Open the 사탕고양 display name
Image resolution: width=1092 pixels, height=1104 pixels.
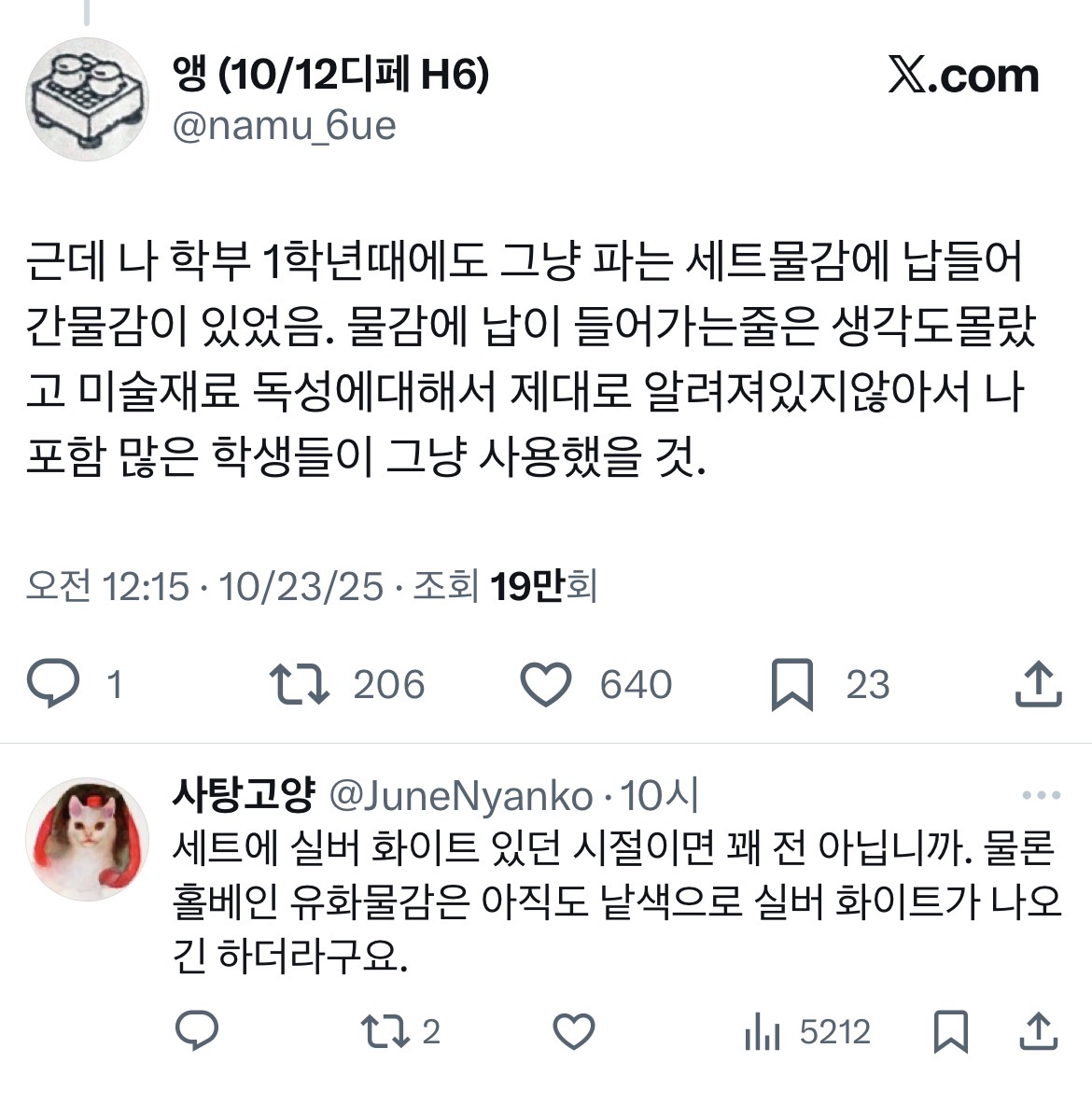(x=244, y=795)
